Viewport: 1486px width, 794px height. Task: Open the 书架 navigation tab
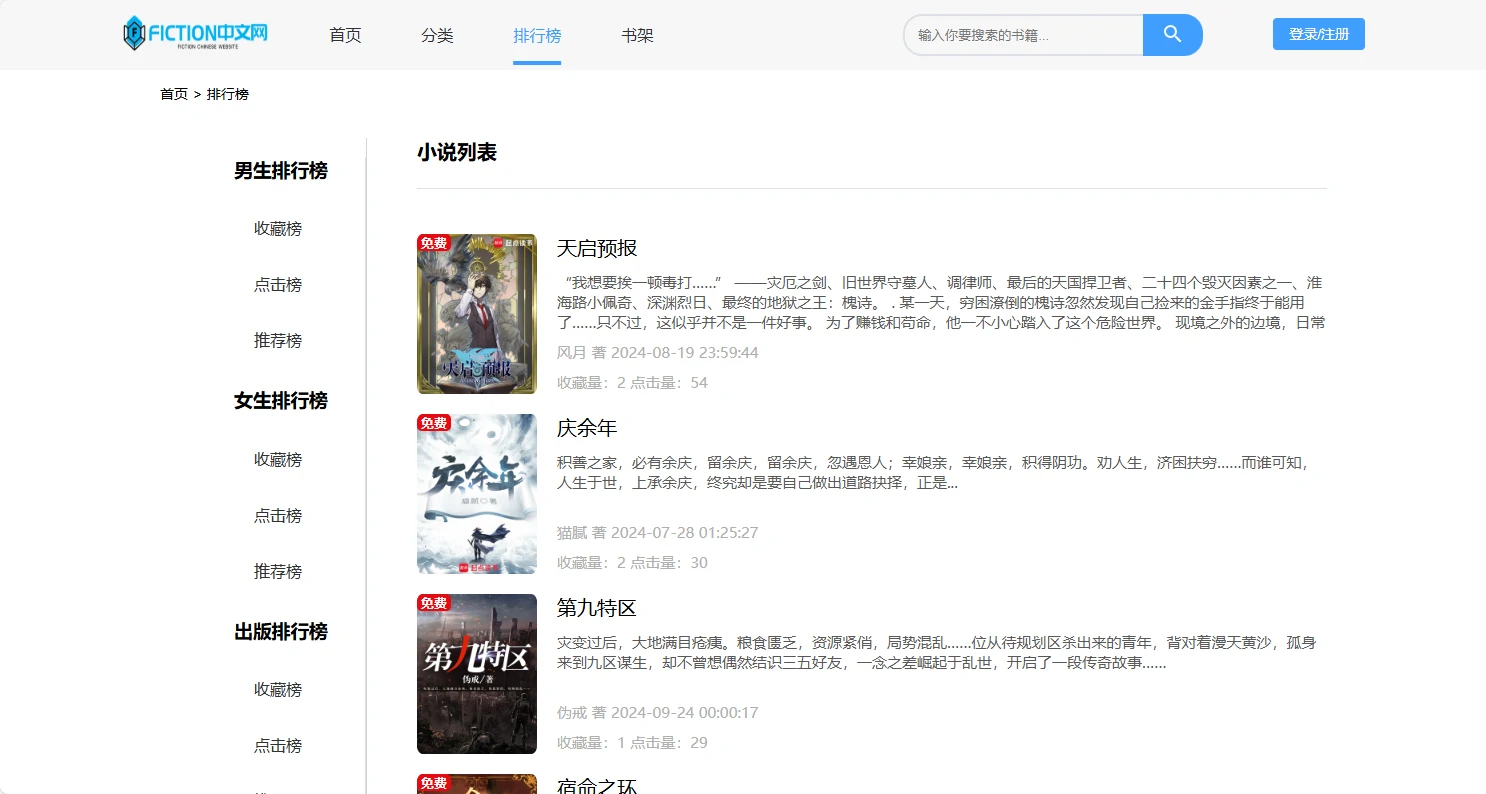click(x=637, y=35)
